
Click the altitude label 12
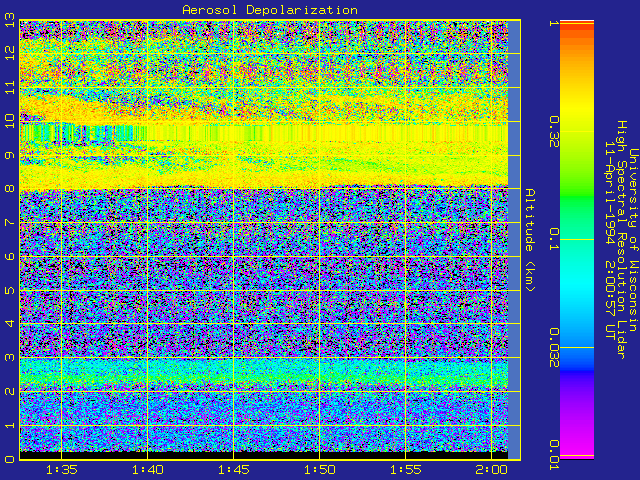tap(10, 53)
